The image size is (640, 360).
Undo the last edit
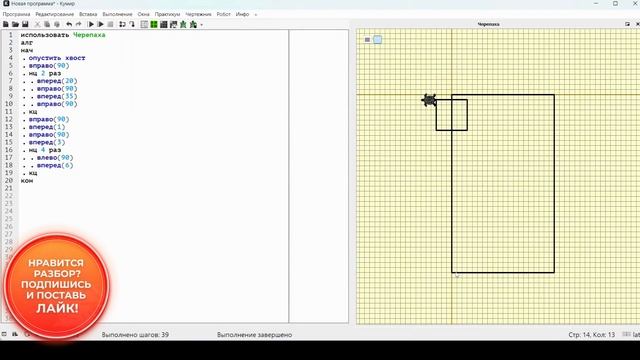69,24
